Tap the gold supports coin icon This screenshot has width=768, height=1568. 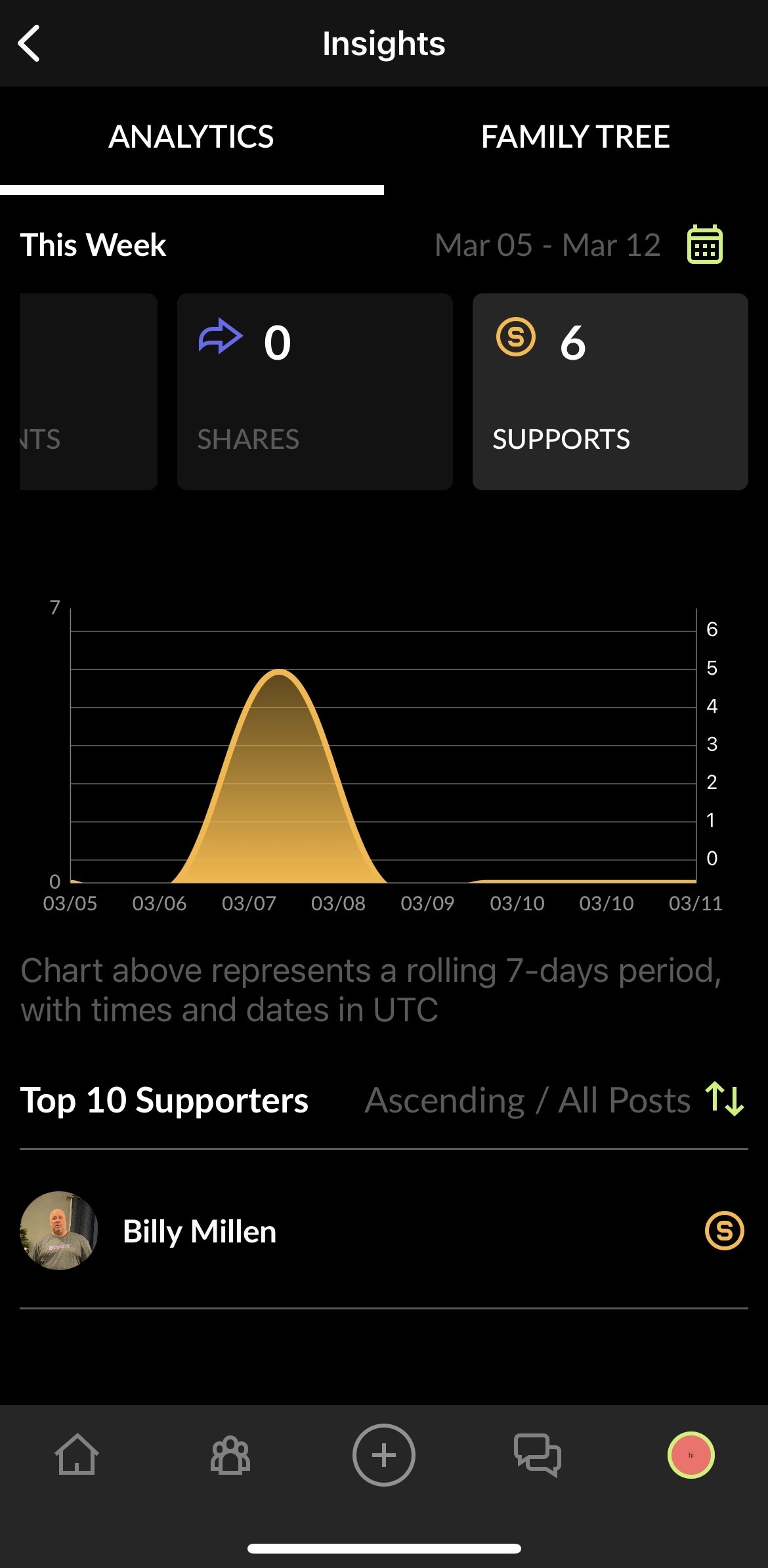click(x=516, y=337)
